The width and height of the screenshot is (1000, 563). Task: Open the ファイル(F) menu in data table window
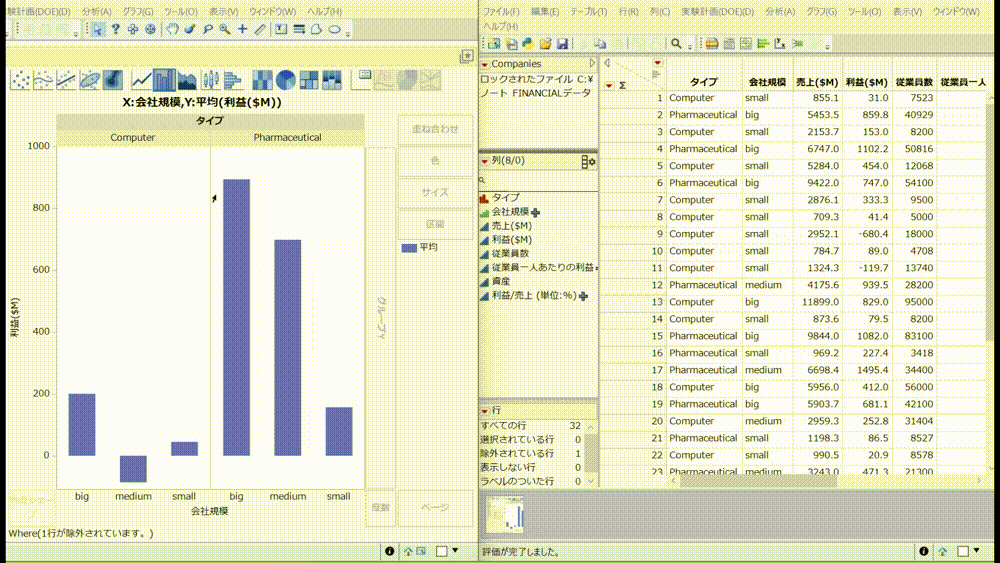coord(501,11)
